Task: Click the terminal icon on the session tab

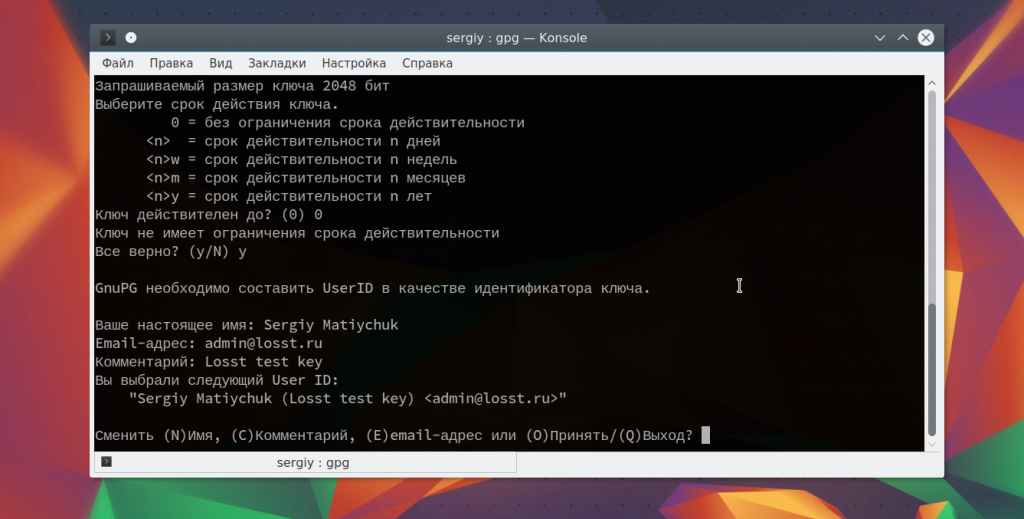Action: [107, 462]
